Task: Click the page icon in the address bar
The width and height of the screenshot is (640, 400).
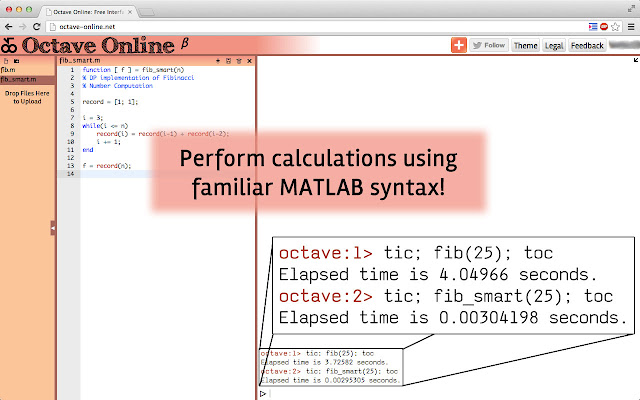Action: (x=53, y=27)
